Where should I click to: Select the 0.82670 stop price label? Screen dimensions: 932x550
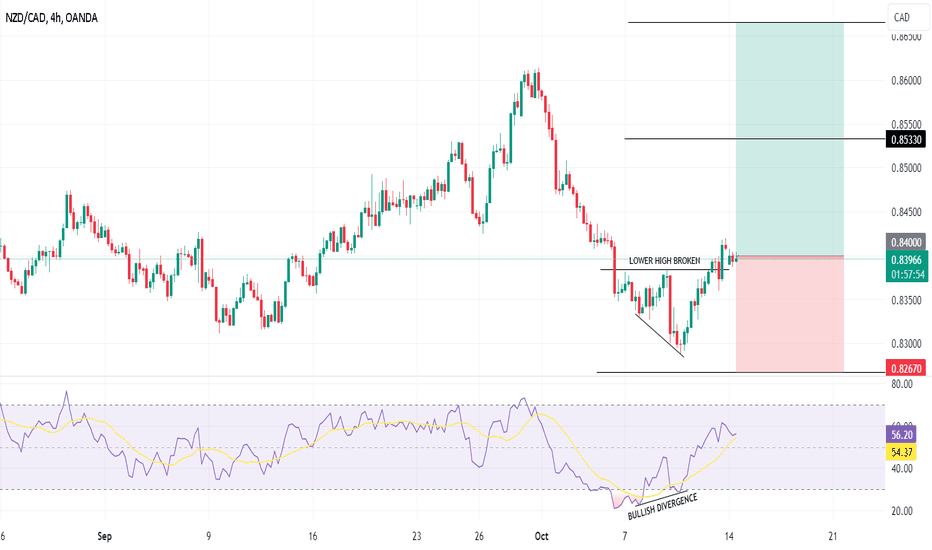click(x=905, y=368)
